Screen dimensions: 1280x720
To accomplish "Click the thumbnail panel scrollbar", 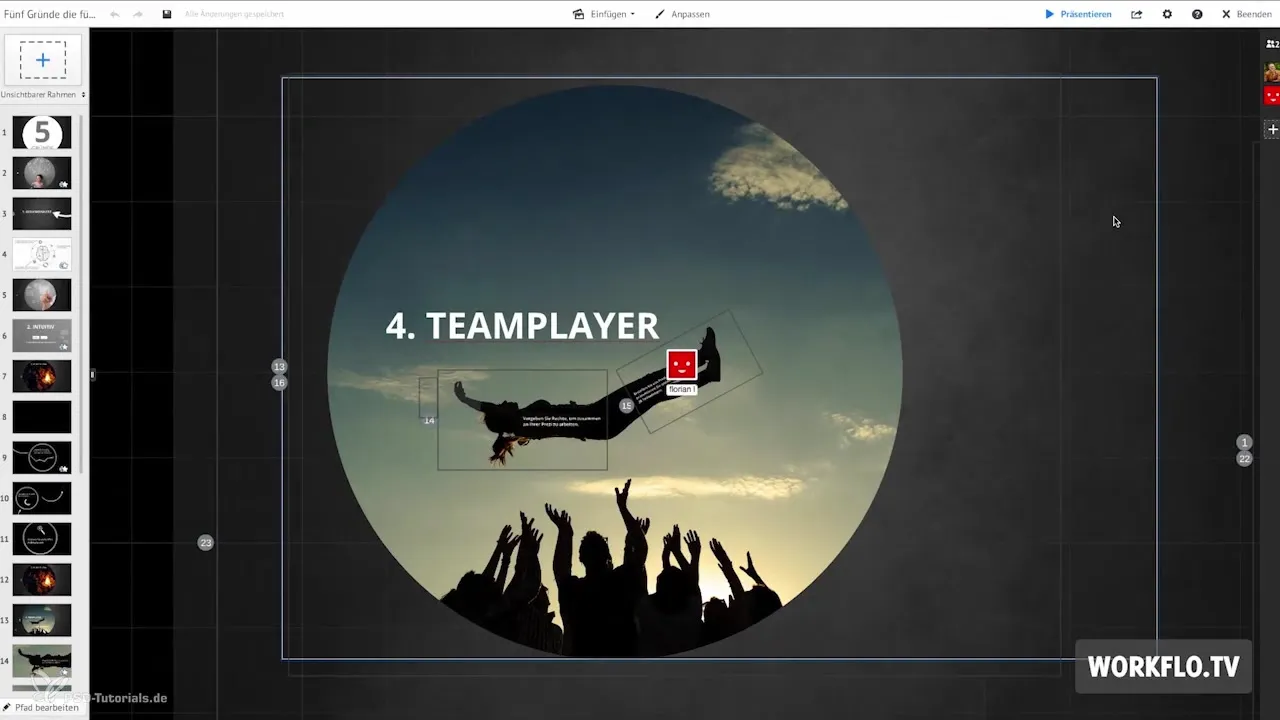I will click(82, 295).
